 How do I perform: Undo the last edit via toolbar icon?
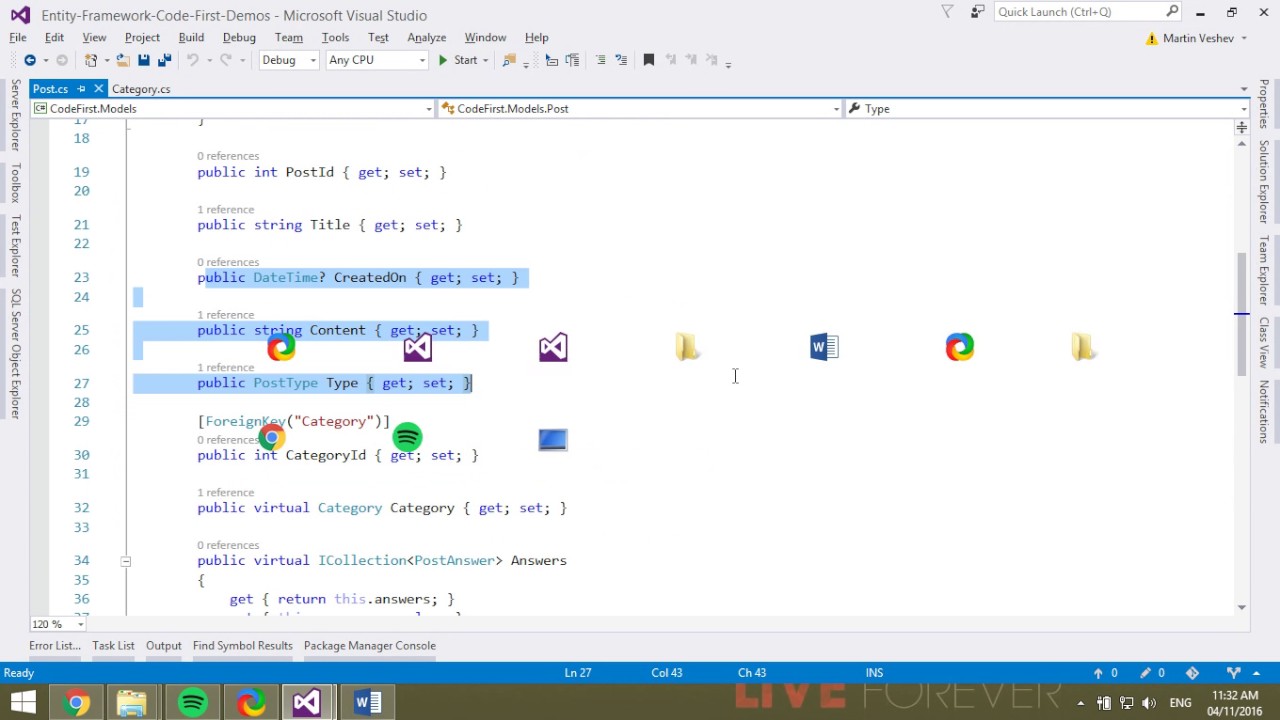click(192, 60)
